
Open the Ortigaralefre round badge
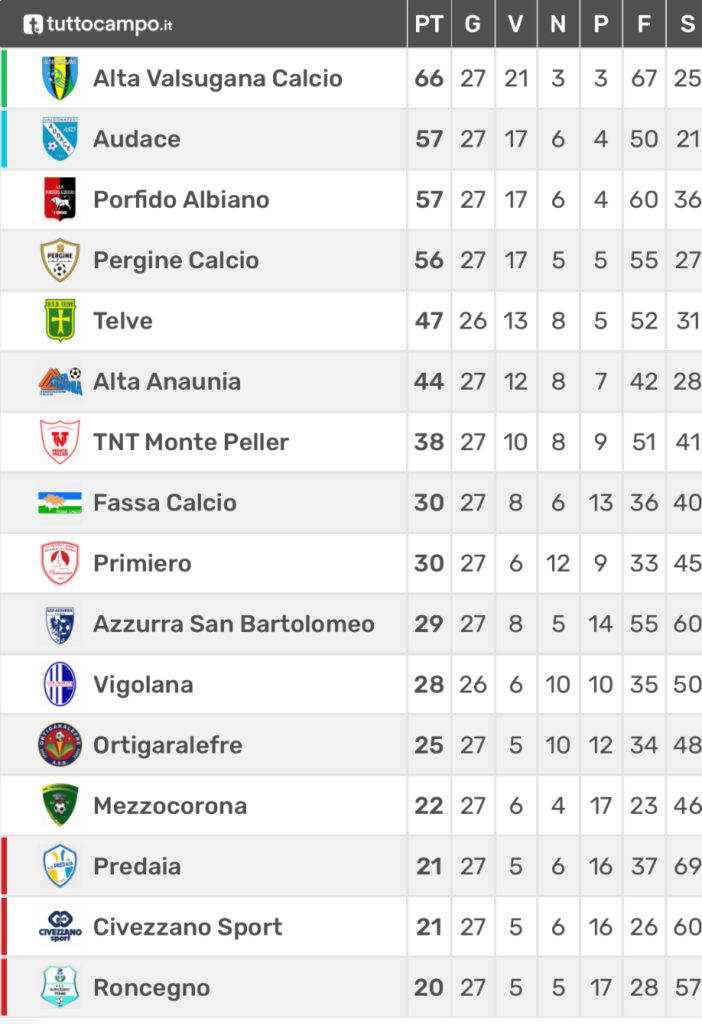(x=59, y=744)
